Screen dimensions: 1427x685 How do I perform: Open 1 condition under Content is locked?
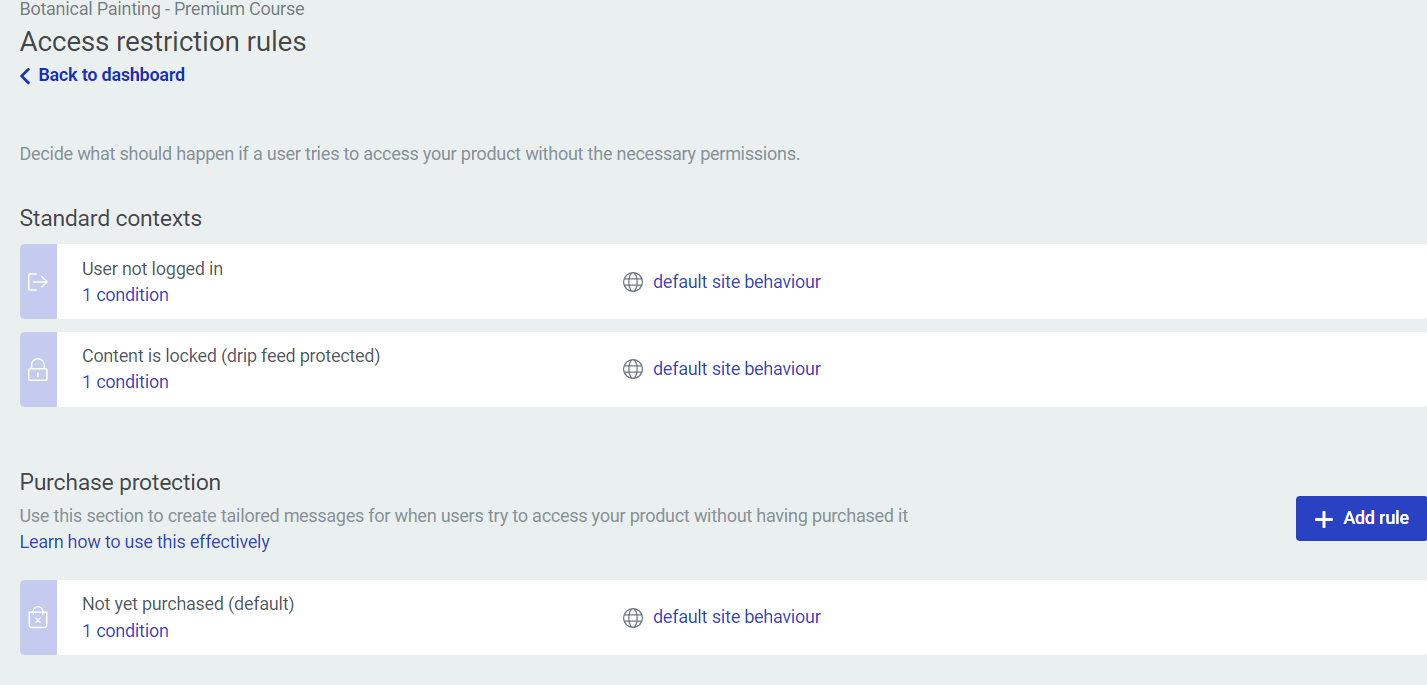(125, 382)
